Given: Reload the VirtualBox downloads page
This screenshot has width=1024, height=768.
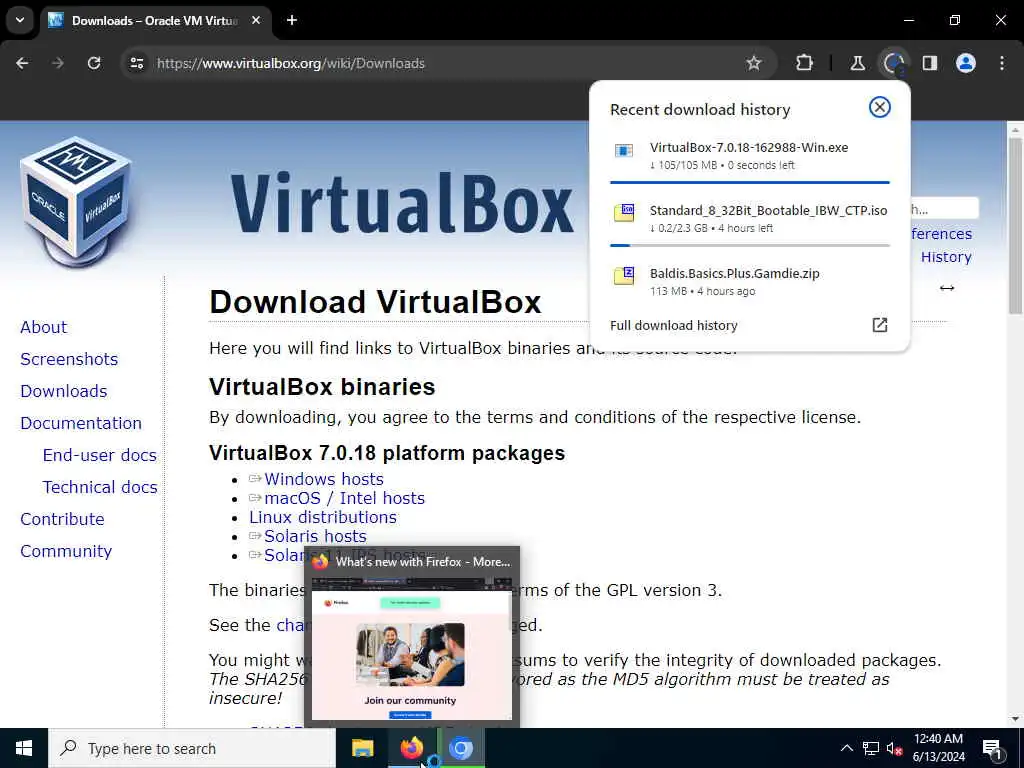Looking at the screenshot, I should [94, 63].
